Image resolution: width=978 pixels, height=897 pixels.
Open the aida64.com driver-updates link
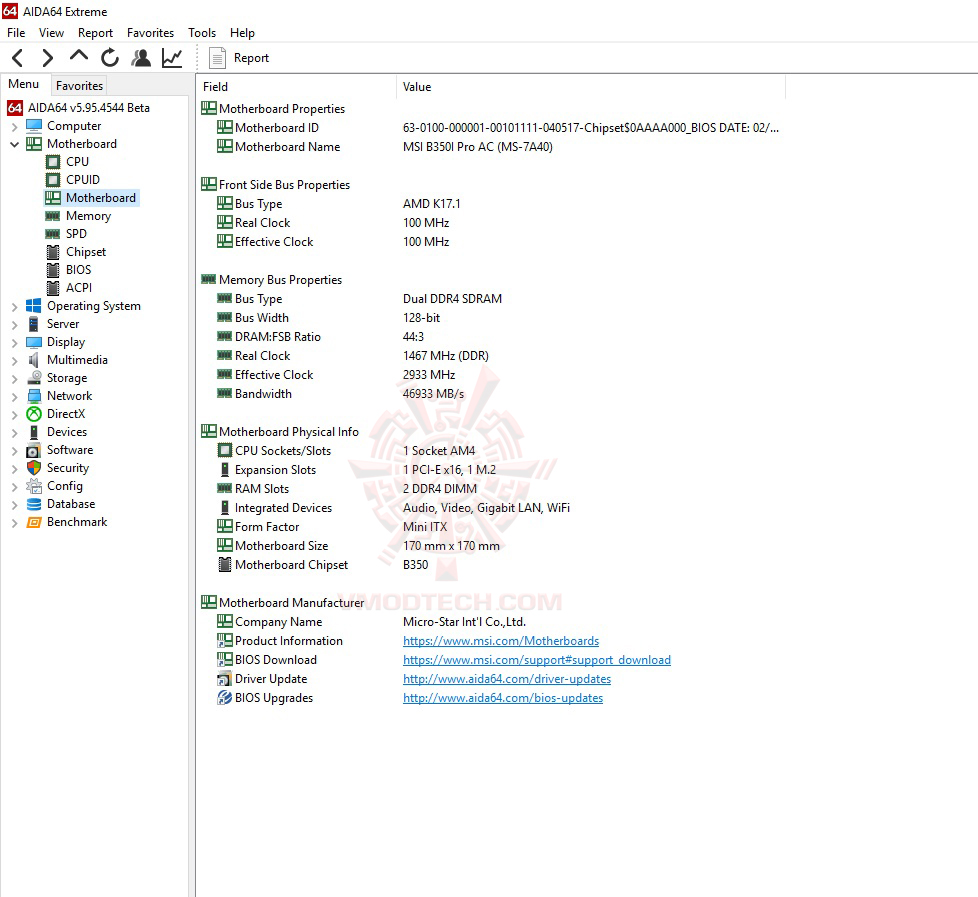coord(507,679)
